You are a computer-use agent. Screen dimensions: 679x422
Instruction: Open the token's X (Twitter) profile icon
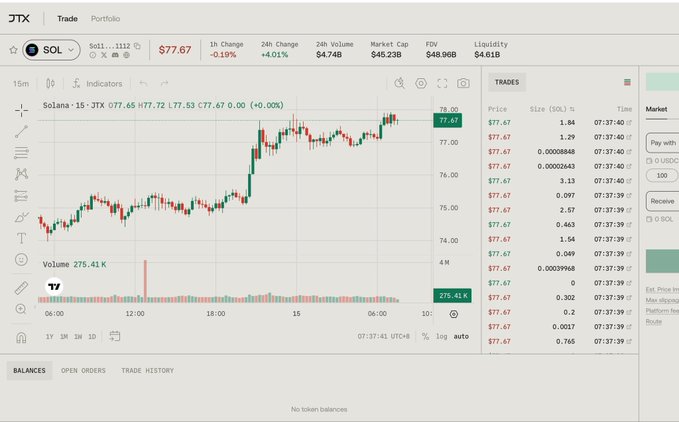pos(104,55)
